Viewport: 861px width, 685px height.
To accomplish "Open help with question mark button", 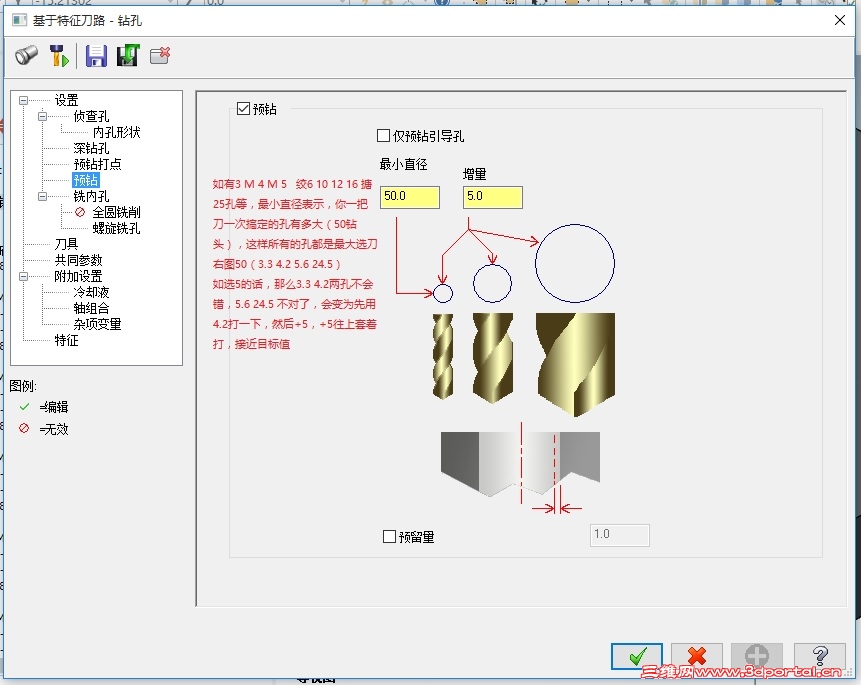I will 820,656.
